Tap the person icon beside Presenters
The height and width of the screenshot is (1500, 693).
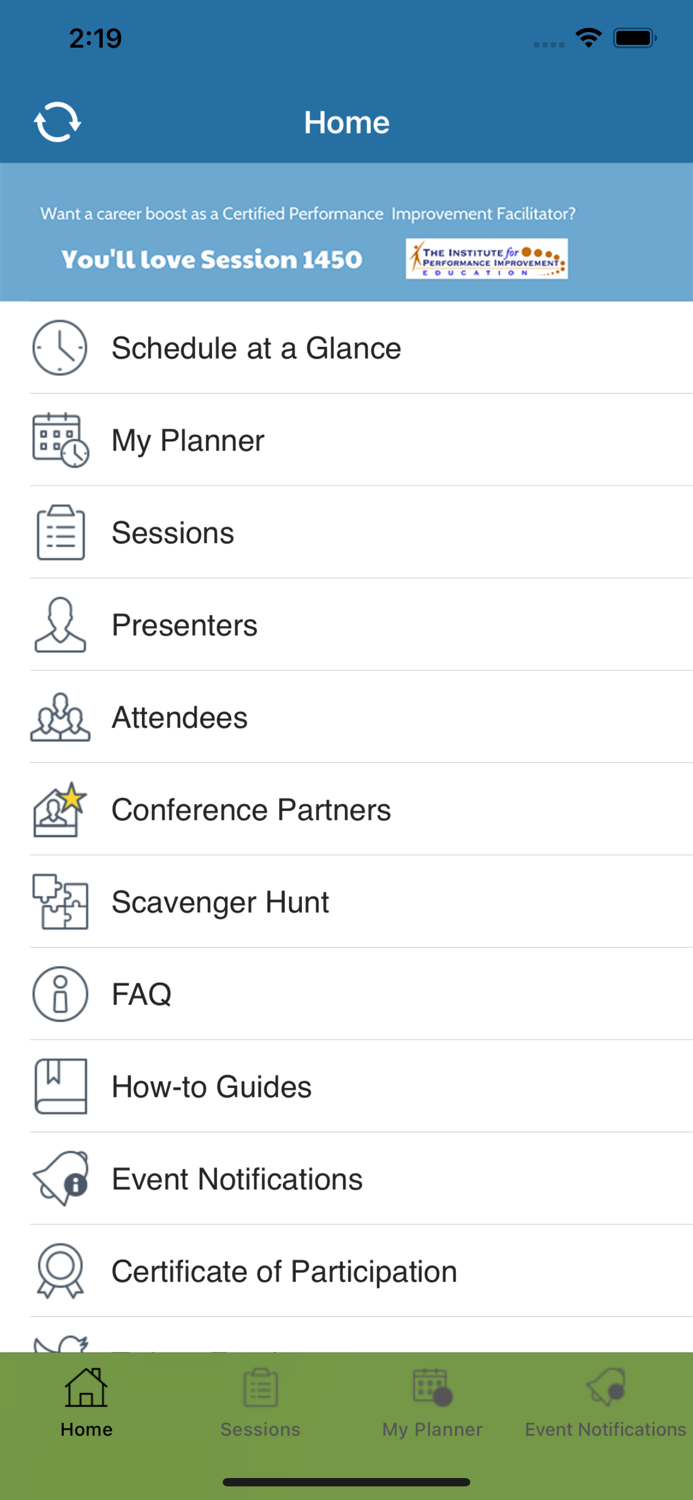click(x=60, y=624)
